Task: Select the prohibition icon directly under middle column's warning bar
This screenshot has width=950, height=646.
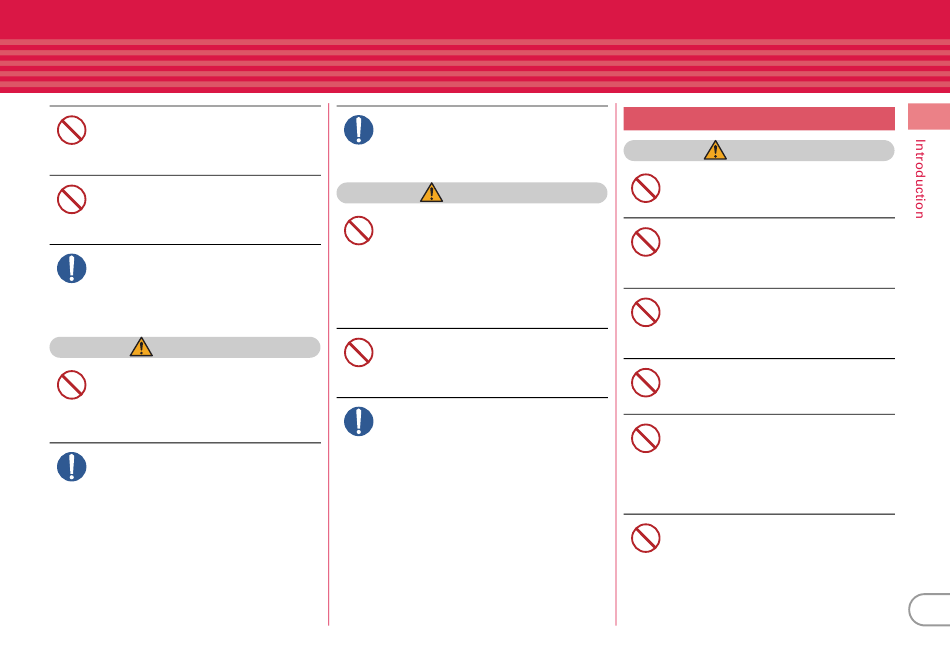Action: [x=359, y=231]
